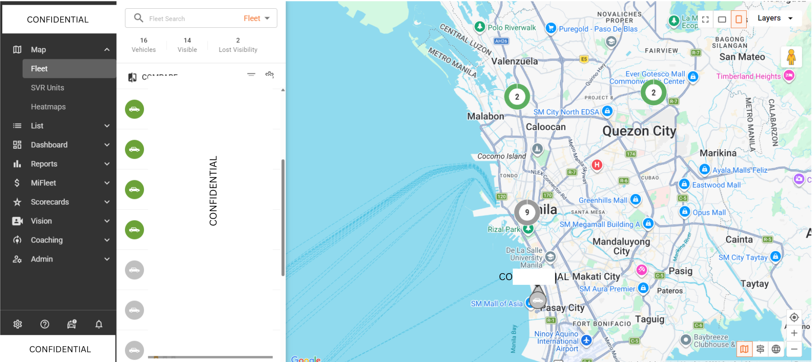Zoom in with the plus button
Image resolution: width=812 pixels, height=362 pixels.
[794, 333]
